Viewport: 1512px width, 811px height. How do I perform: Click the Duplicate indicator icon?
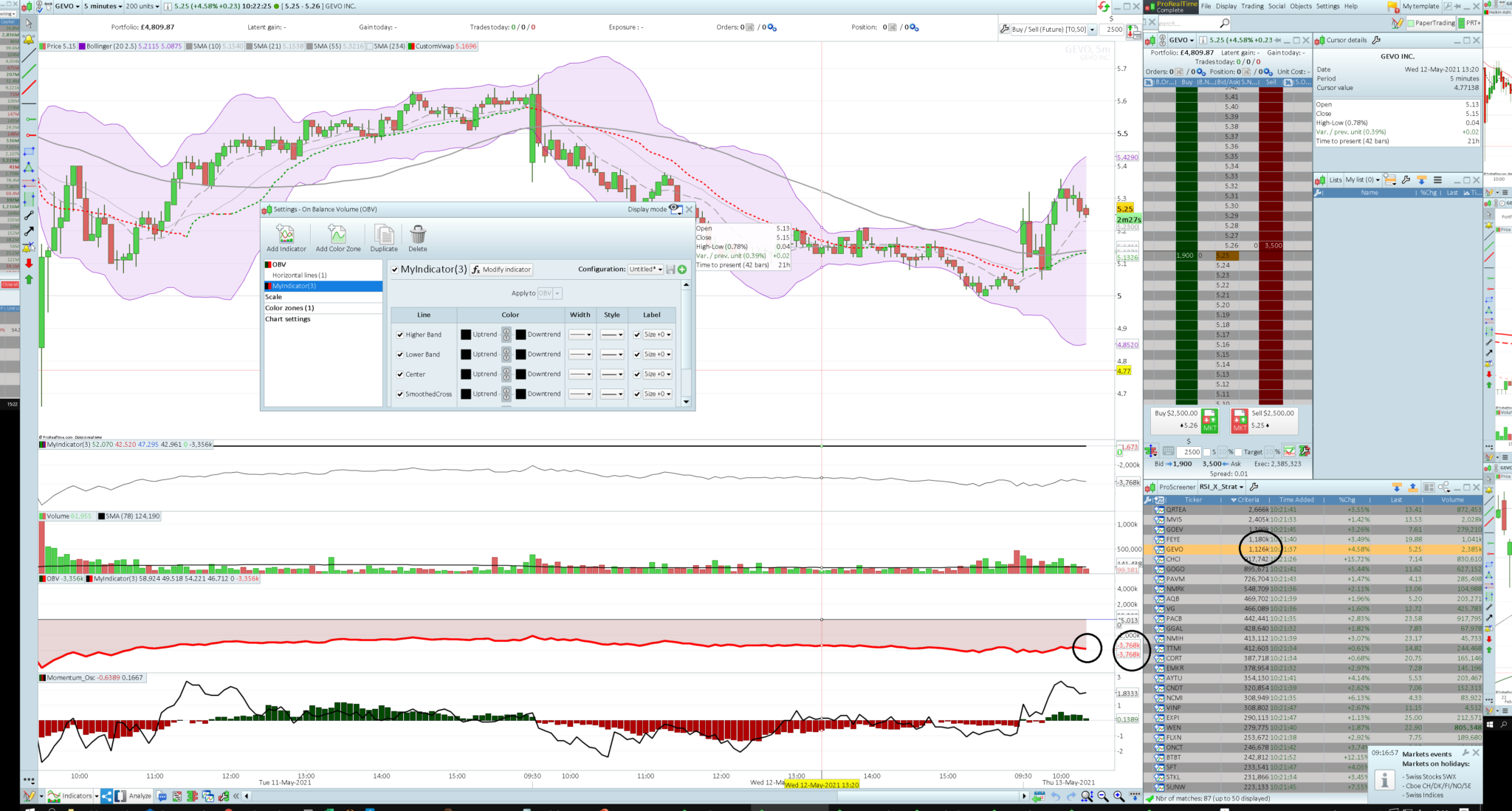click(384, 235)
